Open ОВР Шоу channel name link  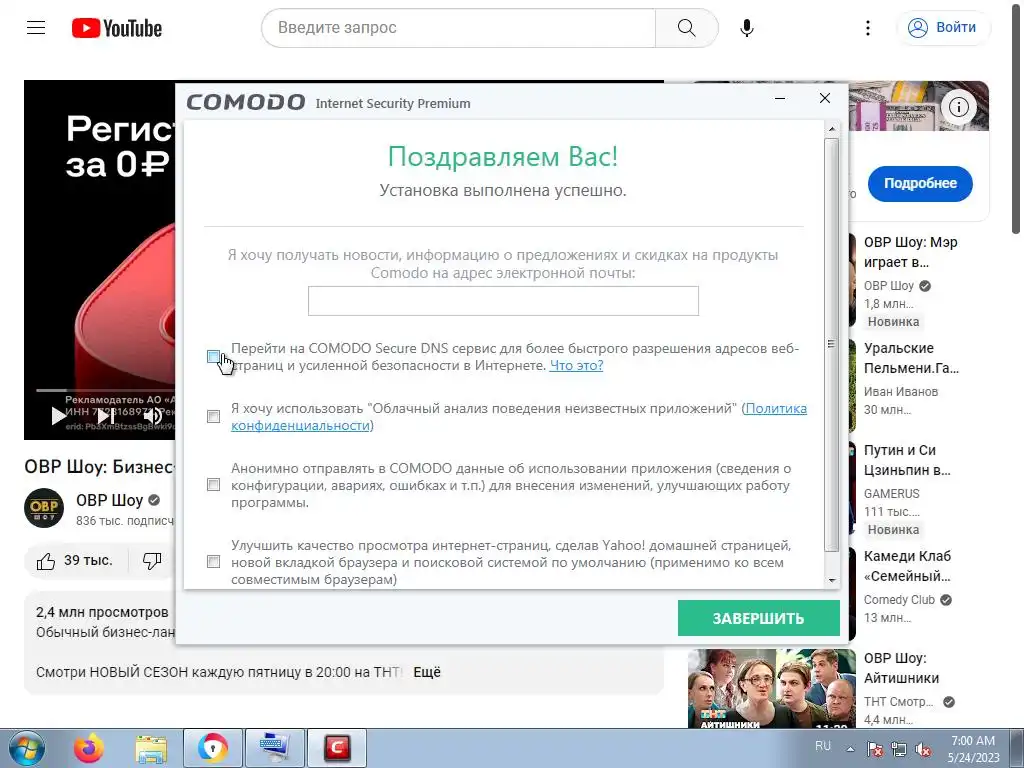coord(109,500)
